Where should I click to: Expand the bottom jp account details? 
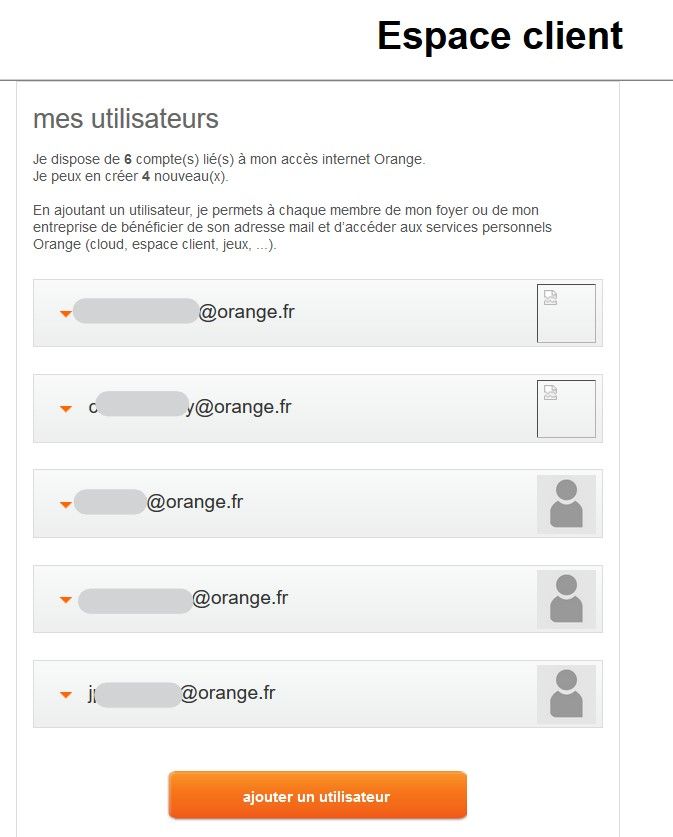coord(65,694)
